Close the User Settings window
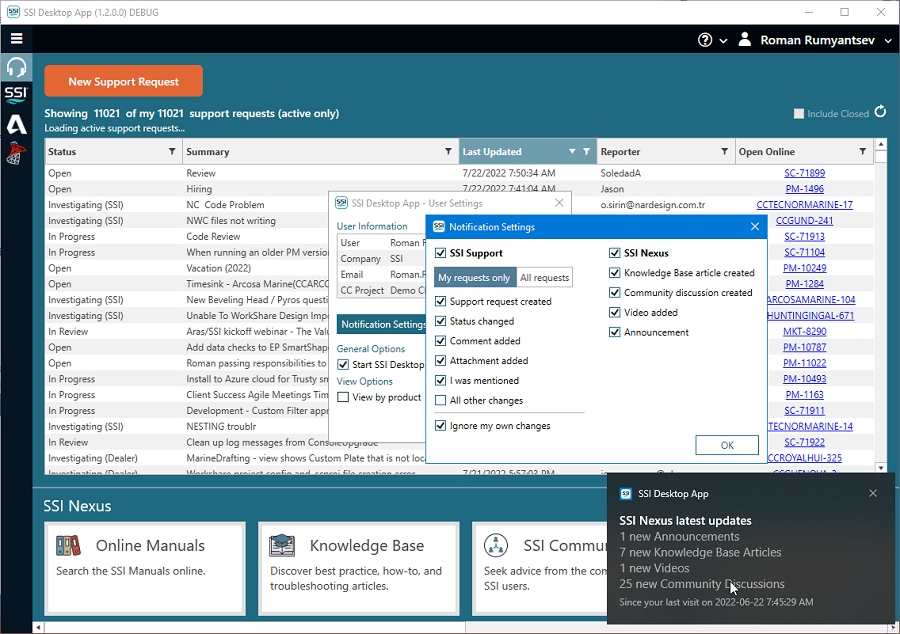 [x=559, y=203]
